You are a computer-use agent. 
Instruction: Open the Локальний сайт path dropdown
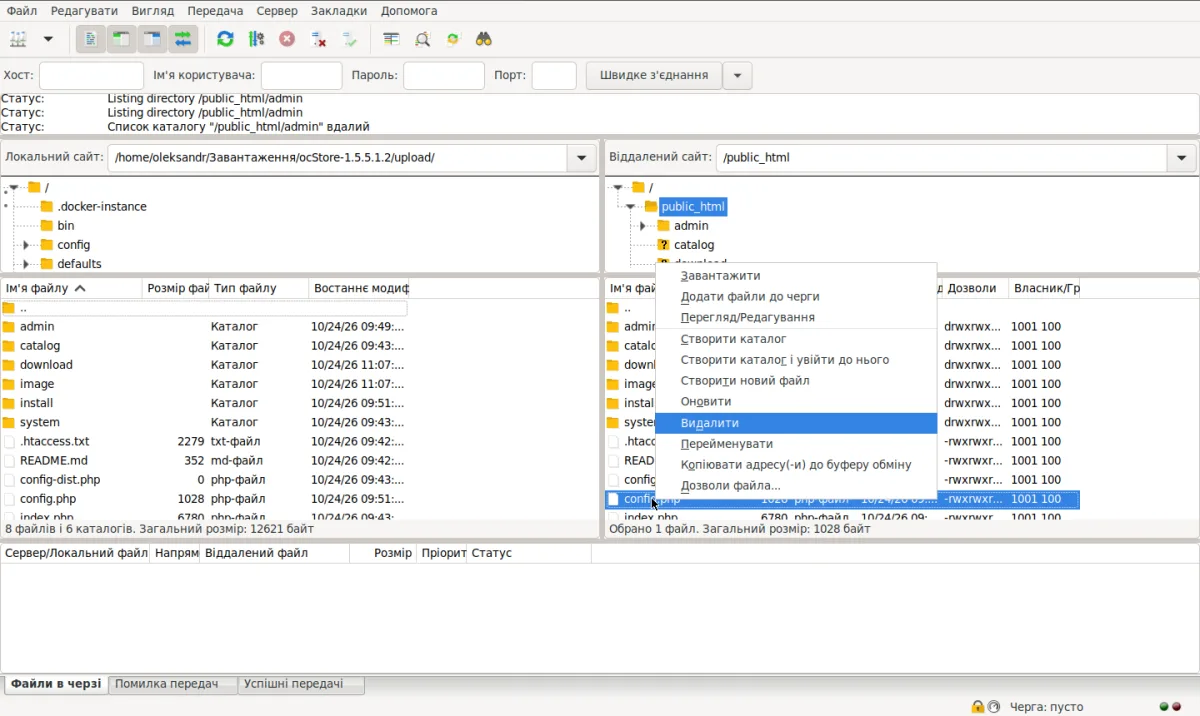pyautogui.click(x=582, y=158)
